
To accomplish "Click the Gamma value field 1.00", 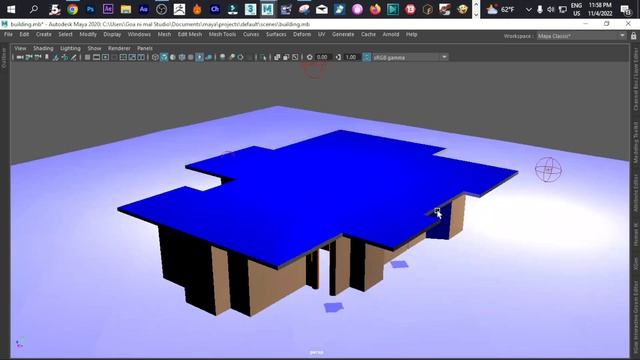I will pyautogui.click(x=351, y=58).
